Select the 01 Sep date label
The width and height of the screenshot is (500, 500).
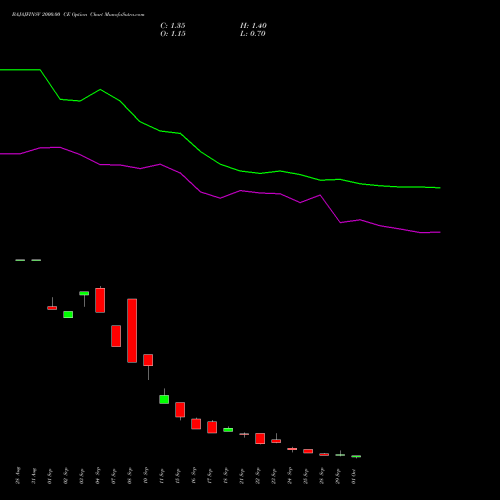pos(50,476)
